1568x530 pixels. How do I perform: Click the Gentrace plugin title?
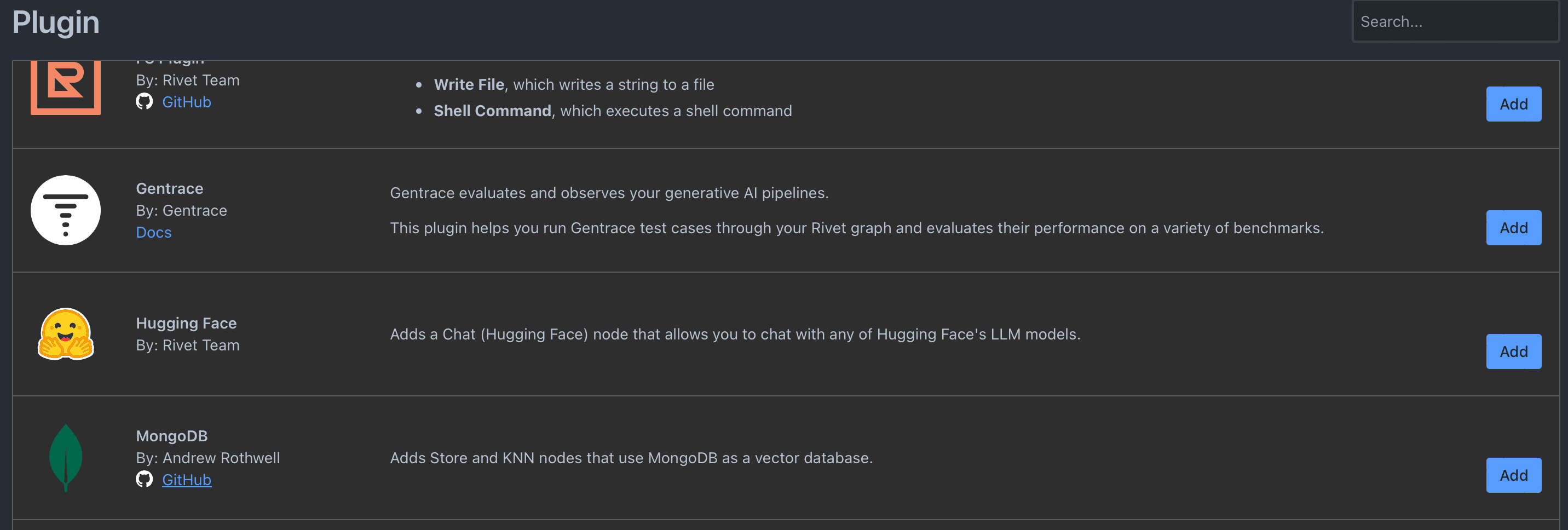[169, 189]
